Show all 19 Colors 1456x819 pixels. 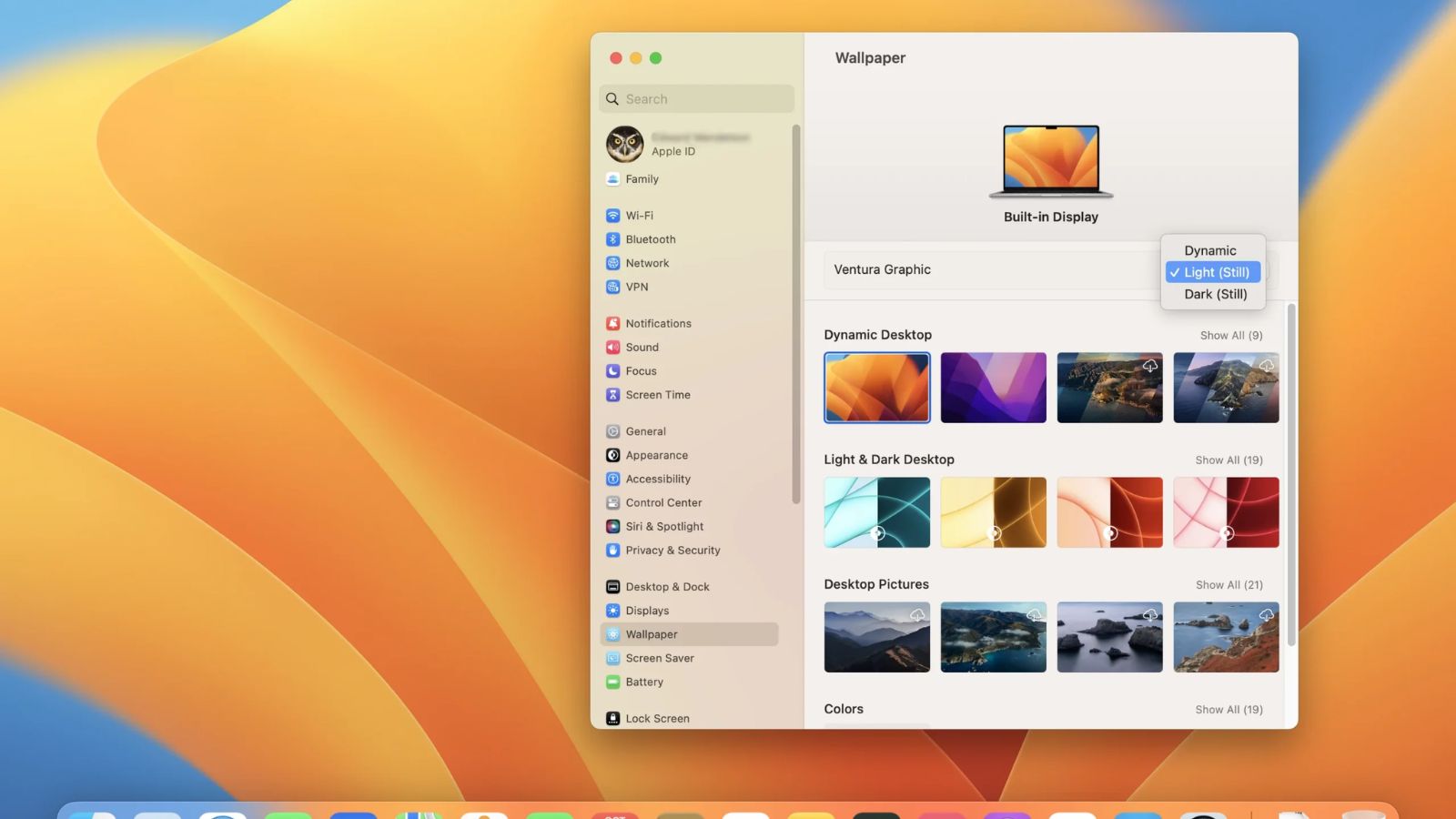pyautogui.click(x=1228, y=709)
